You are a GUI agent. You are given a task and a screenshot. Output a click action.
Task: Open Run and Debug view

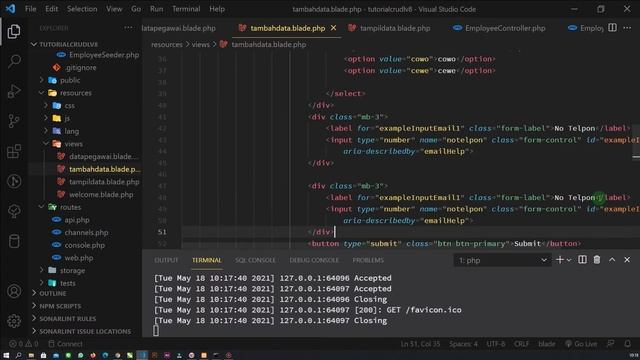(x=14, y=91)
